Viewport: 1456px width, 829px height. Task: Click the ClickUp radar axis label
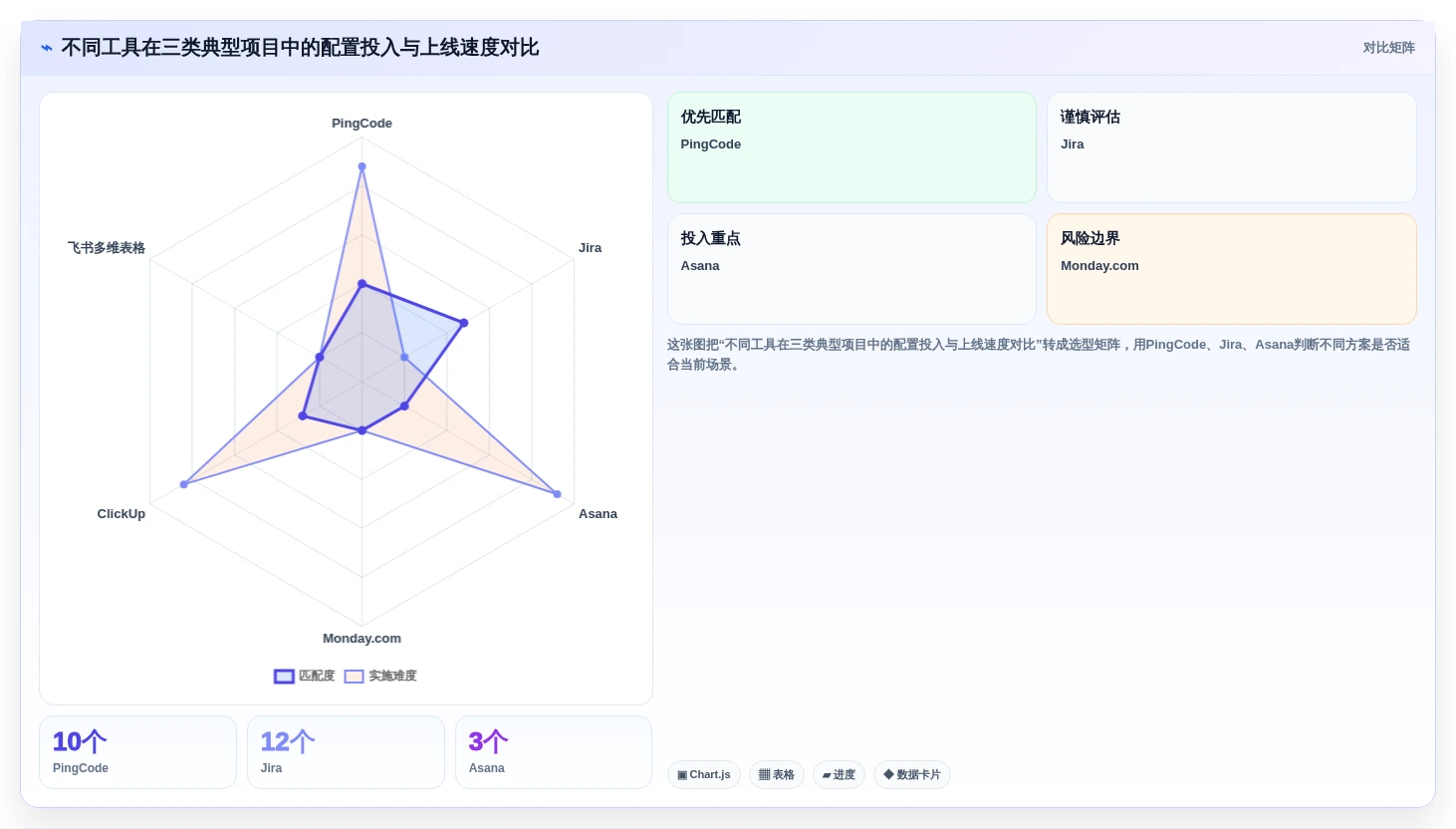tap(121, 514)
